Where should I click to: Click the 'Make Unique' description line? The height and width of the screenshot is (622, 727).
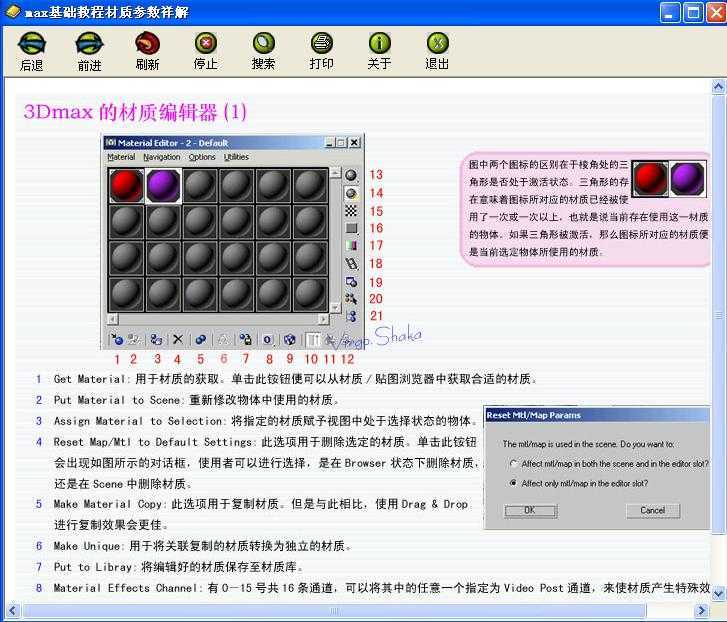[x=203, y=546]
